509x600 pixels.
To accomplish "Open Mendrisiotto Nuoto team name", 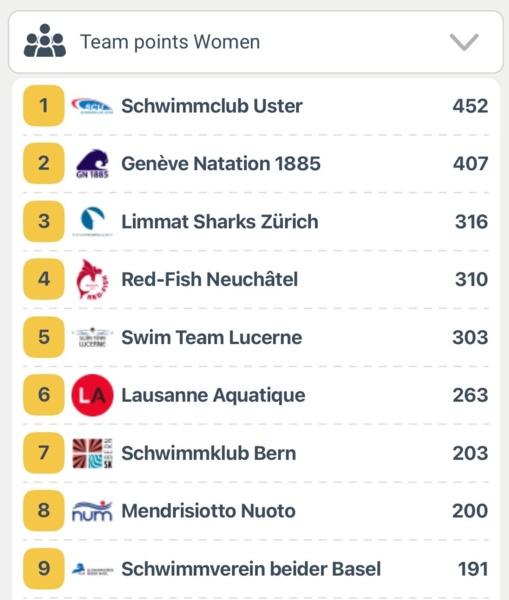I will (x=208, y=511).
